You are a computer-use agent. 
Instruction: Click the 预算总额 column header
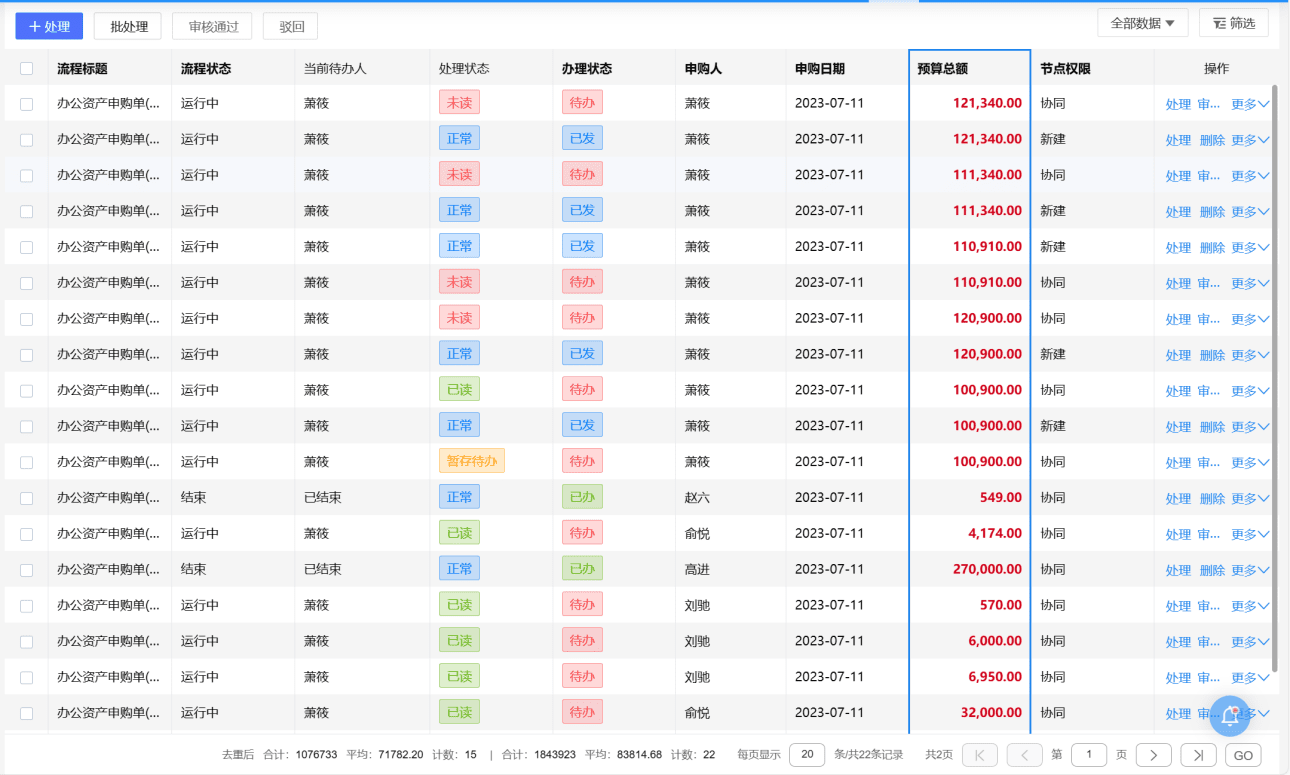click(943, 69)
